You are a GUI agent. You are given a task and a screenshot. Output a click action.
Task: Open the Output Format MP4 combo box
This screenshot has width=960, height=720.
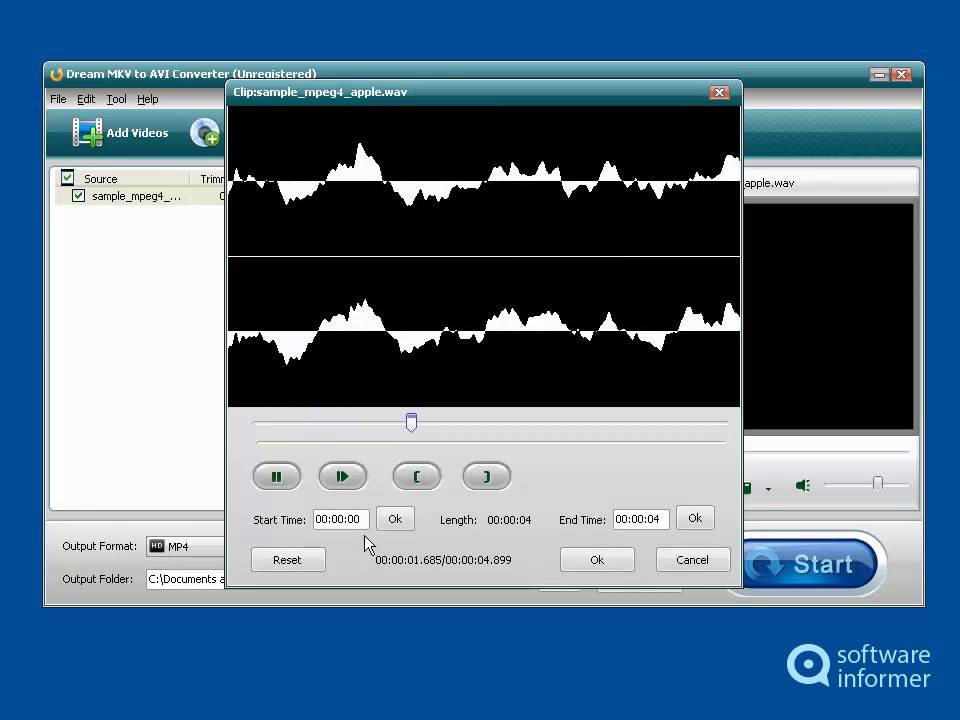pos(186,546)
